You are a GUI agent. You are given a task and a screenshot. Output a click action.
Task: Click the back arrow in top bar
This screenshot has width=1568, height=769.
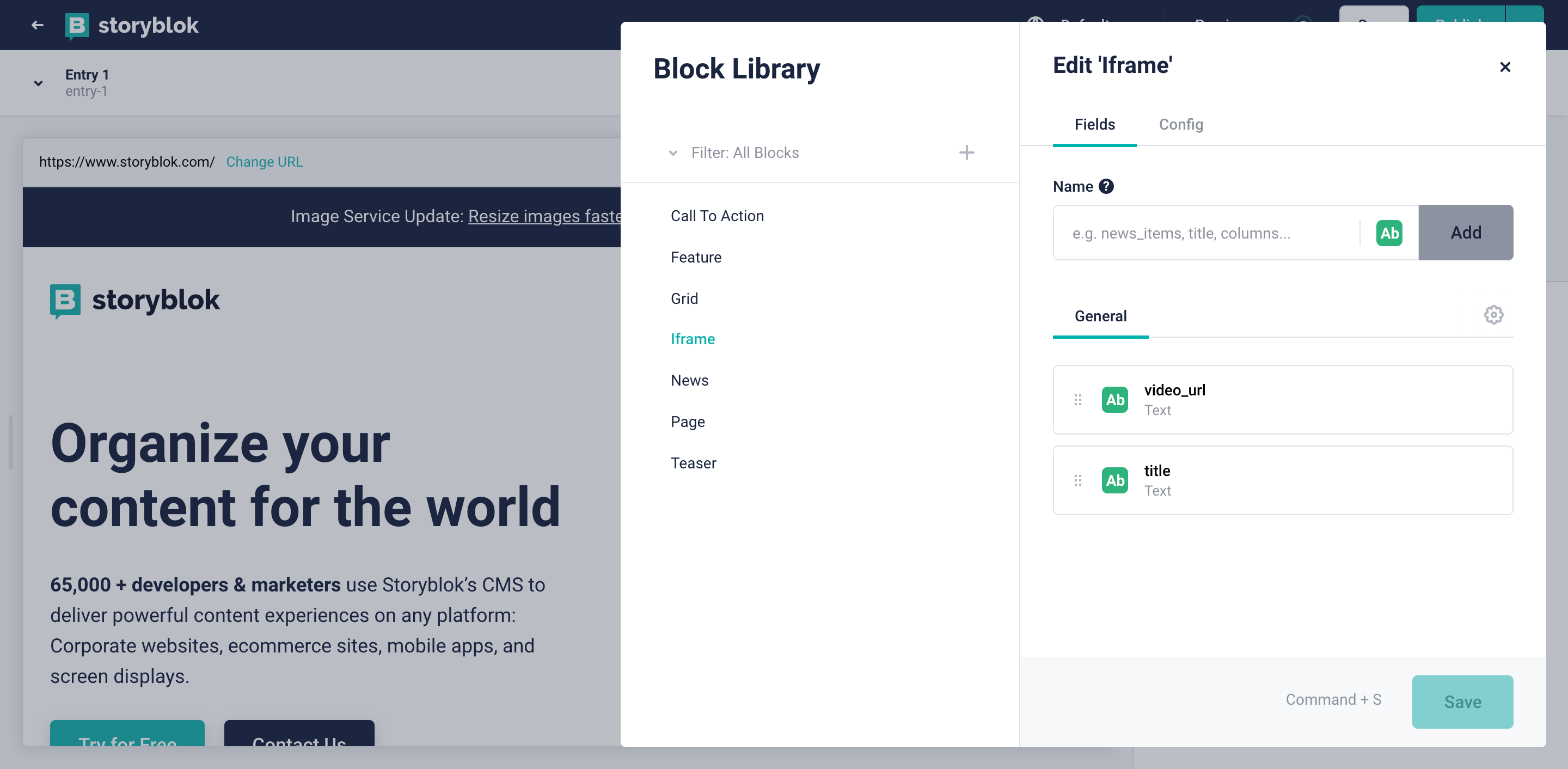click(37, 25)
